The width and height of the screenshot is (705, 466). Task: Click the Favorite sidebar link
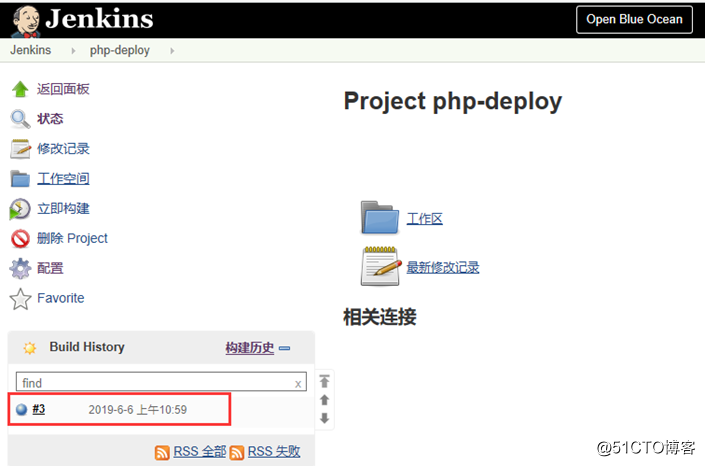coord(61,298)
